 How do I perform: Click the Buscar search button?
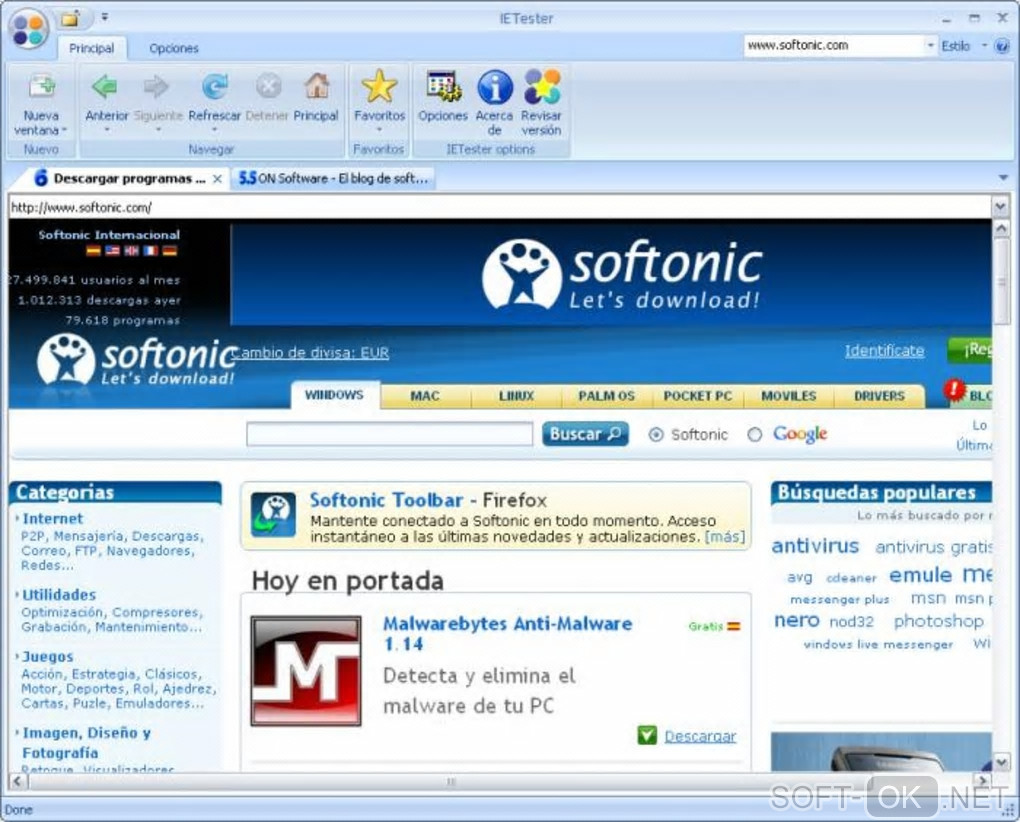tap(585, 434)
